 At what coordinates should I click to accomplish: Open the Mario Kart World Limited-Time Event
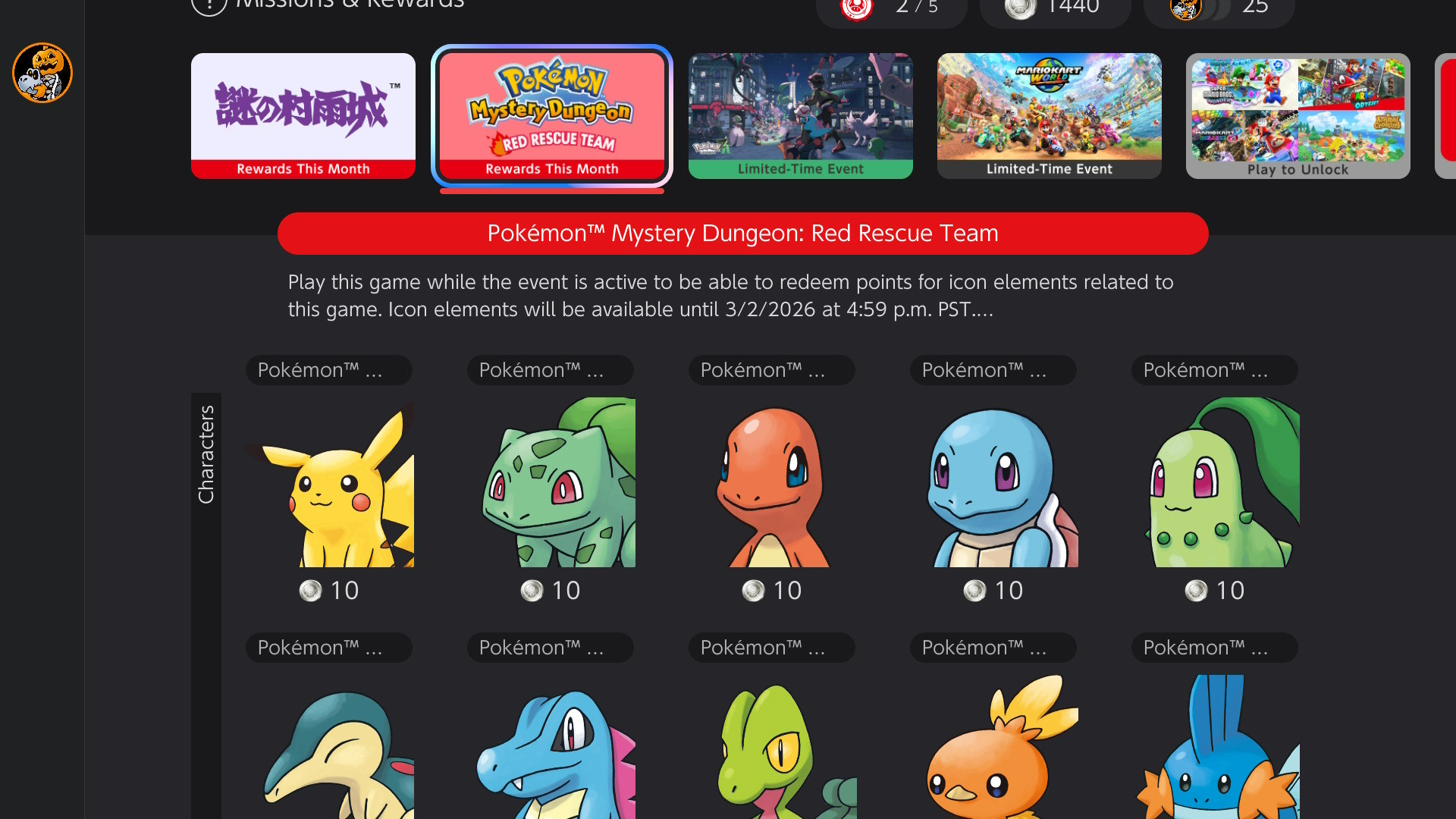coord(1050,115)
